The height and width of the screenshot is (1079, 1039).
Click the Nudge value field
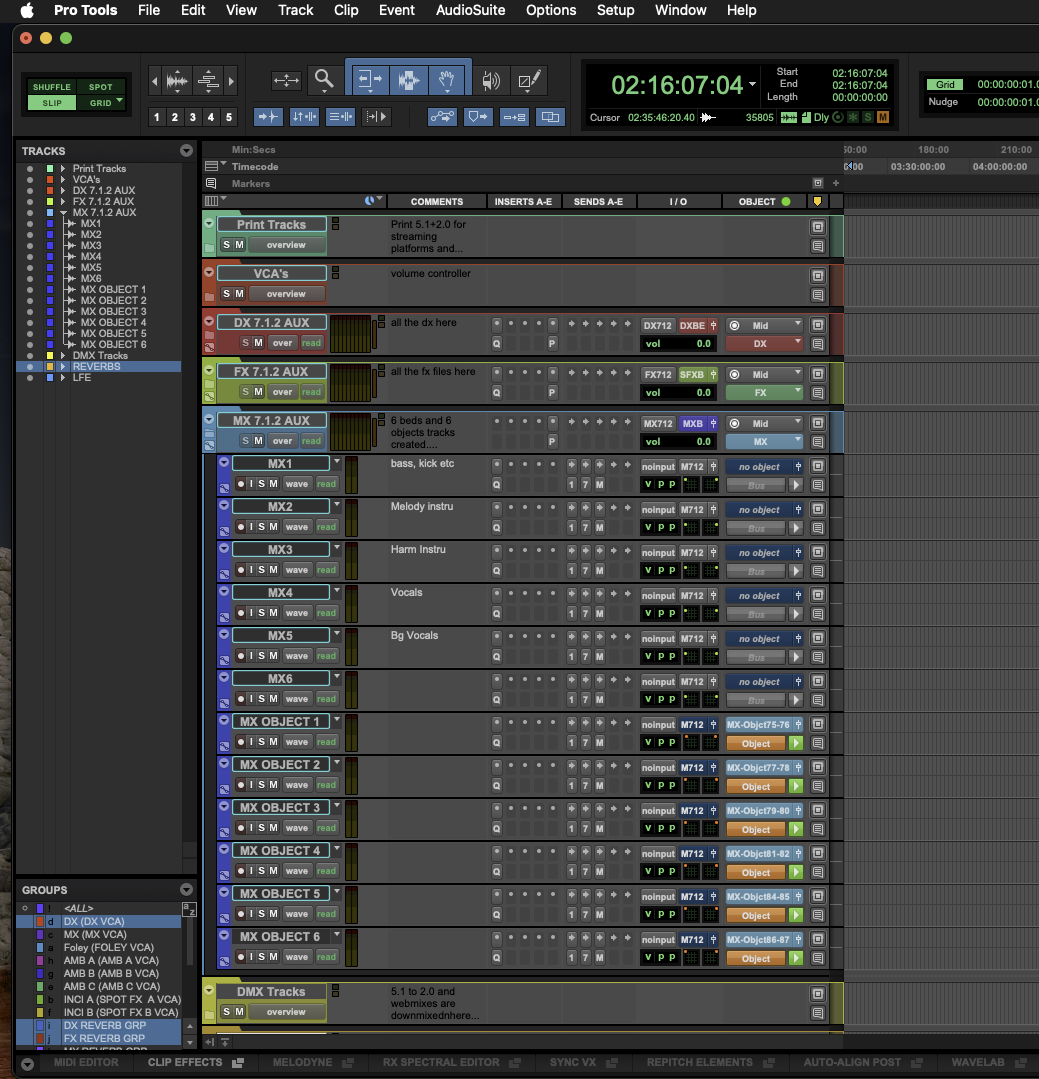(1006, 102)
